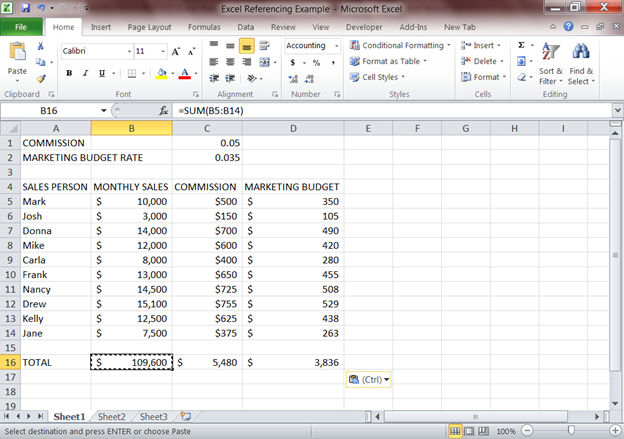Click the Increase Indent icon

click(x=230, y=78)
